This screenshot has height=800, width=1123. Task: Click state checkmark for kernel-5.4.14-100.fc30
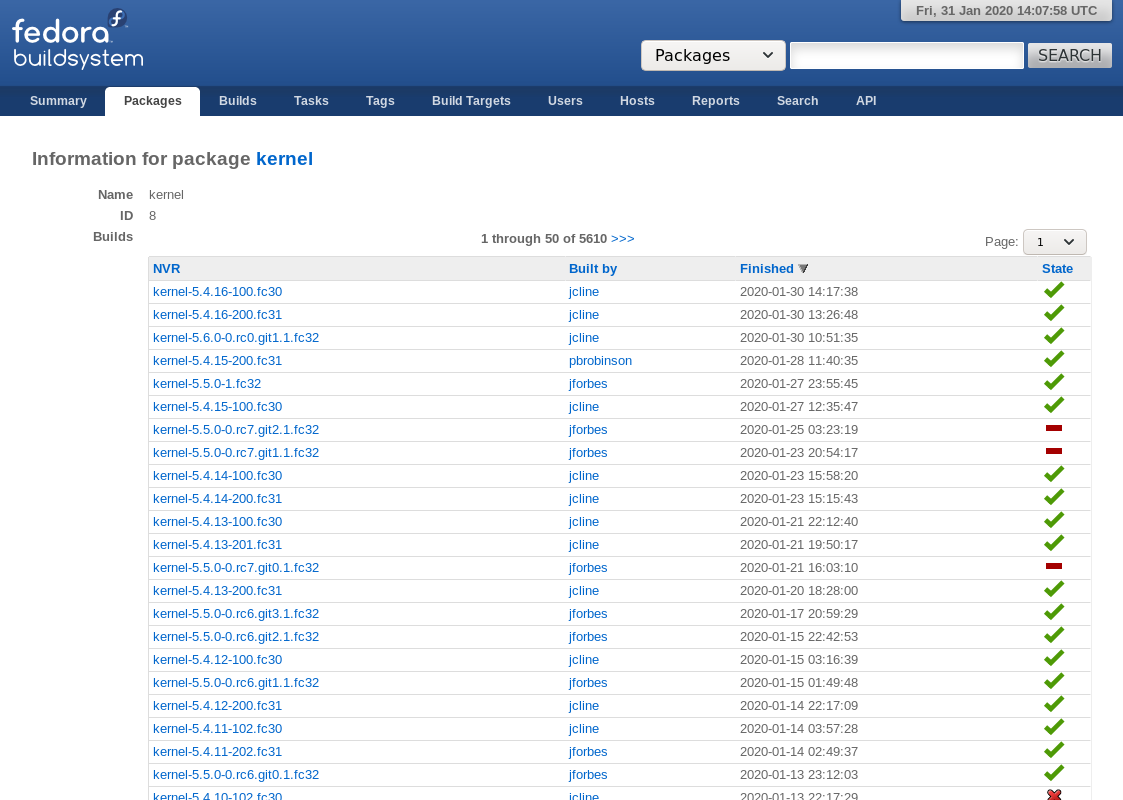coord(1054,474)
